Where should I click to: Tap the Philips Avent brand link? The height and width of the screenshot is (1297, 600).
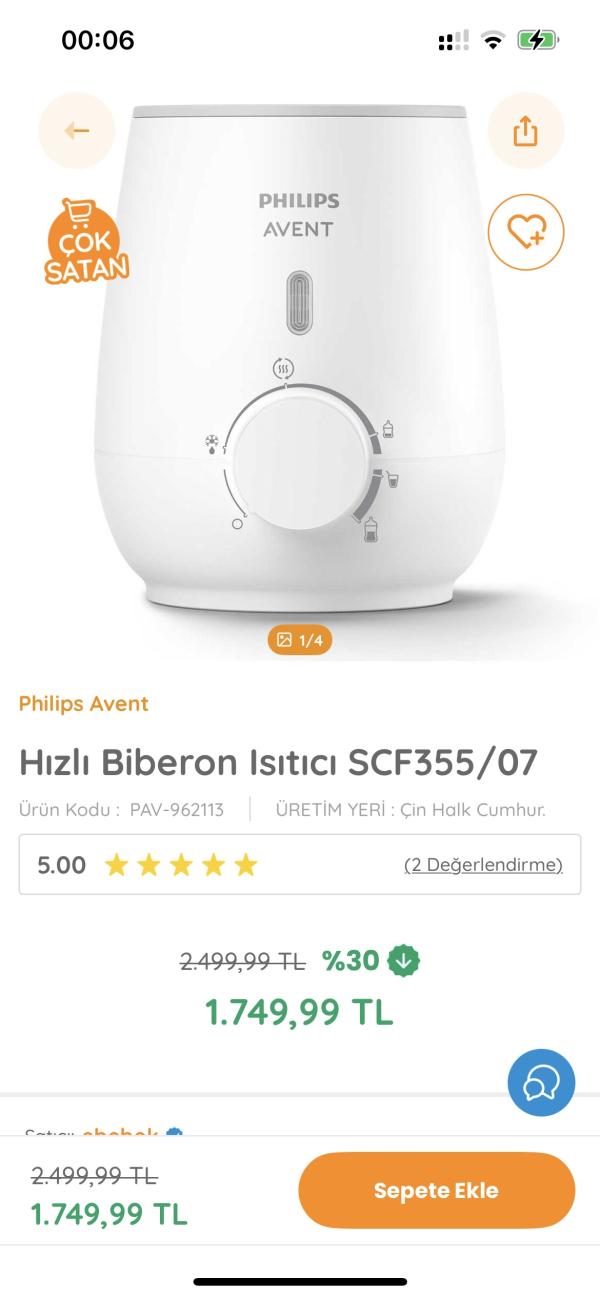84,704
